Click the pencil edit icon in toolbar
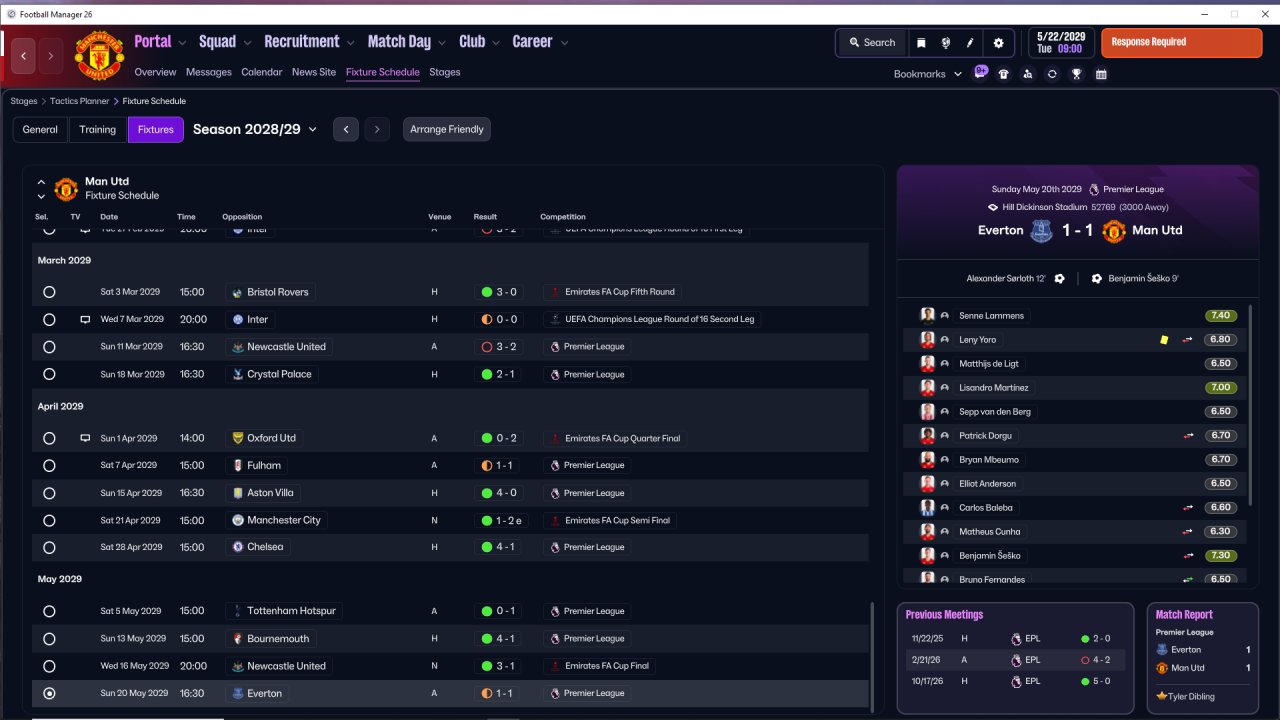This screenshot has width=1280, height=720. (x=970, y=43)
